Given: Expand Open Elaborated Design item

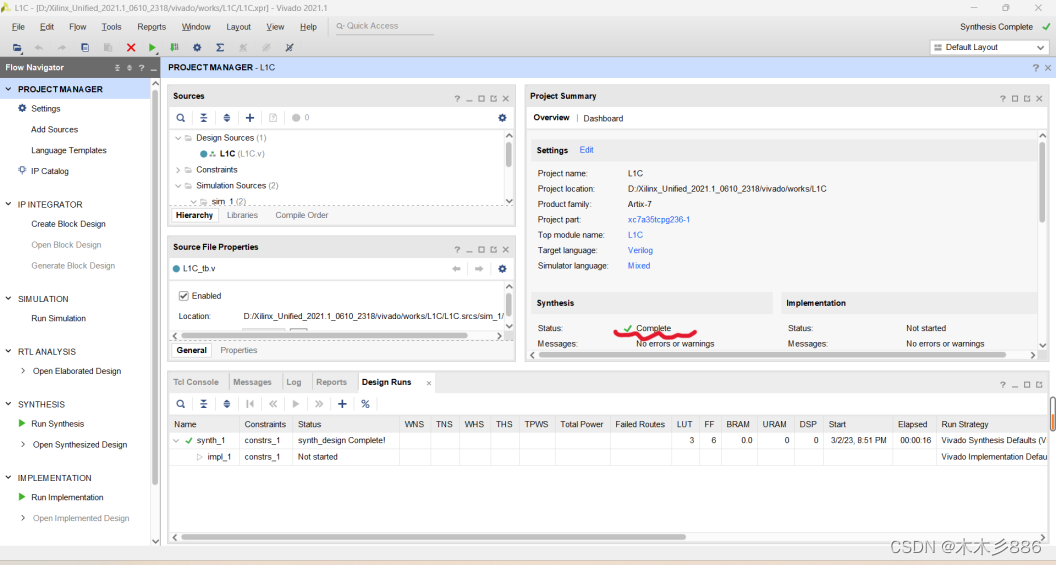Looking at the screenshot, I should (23, 371).
